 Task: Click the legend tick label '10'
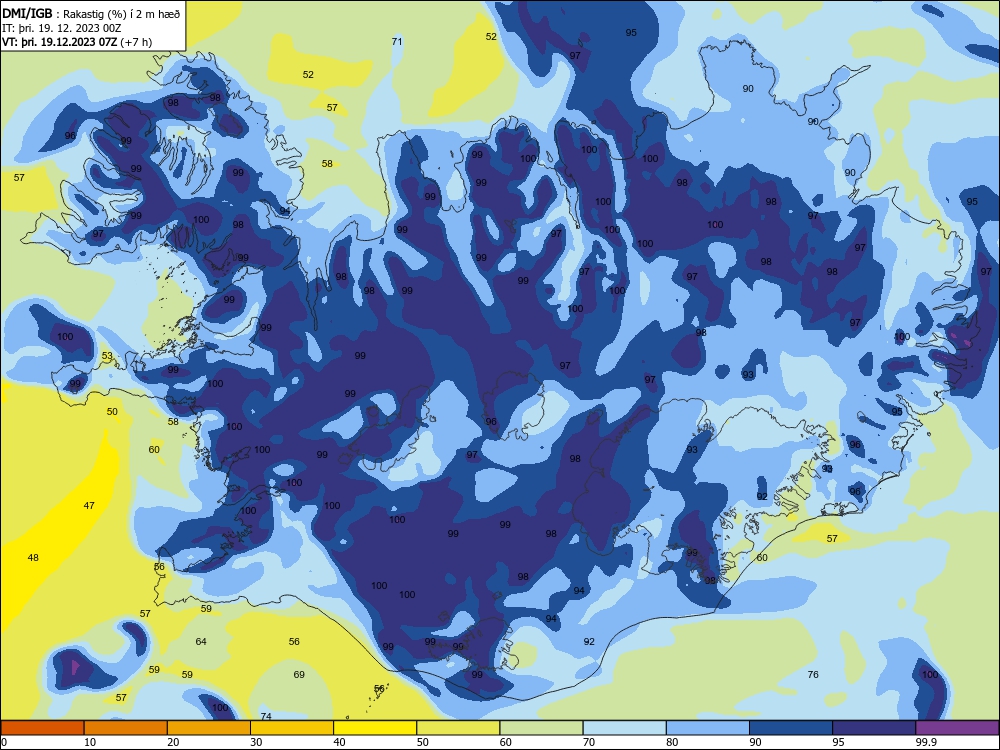90,742
